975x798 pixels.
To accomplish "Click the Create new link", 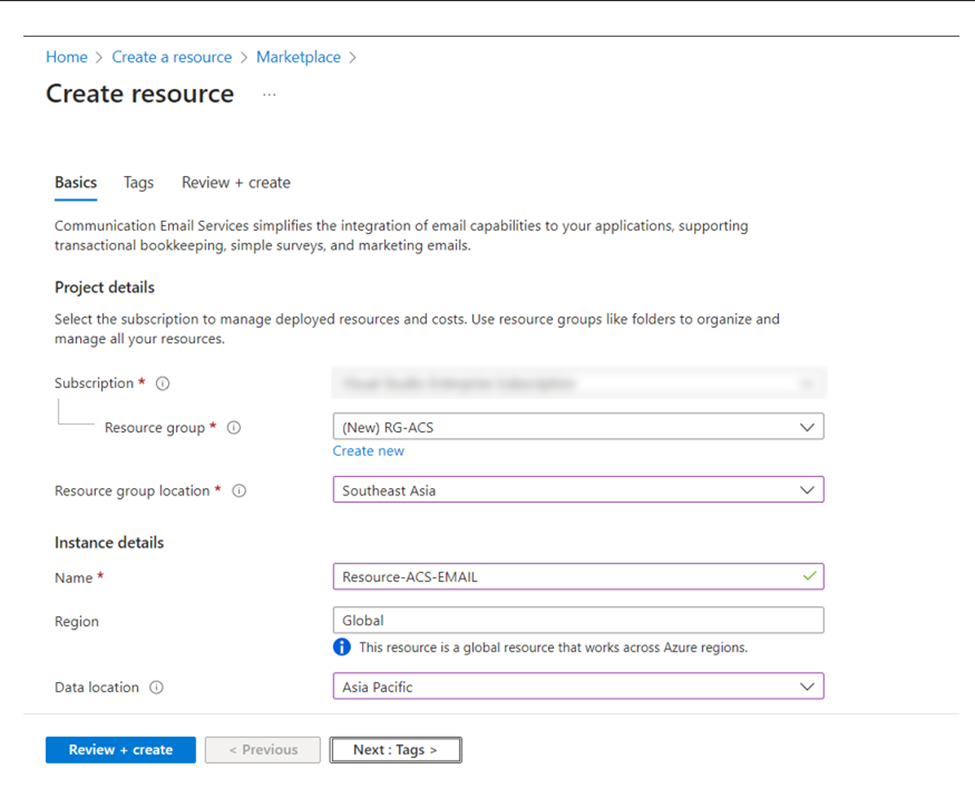I will [x=368, y=451].
